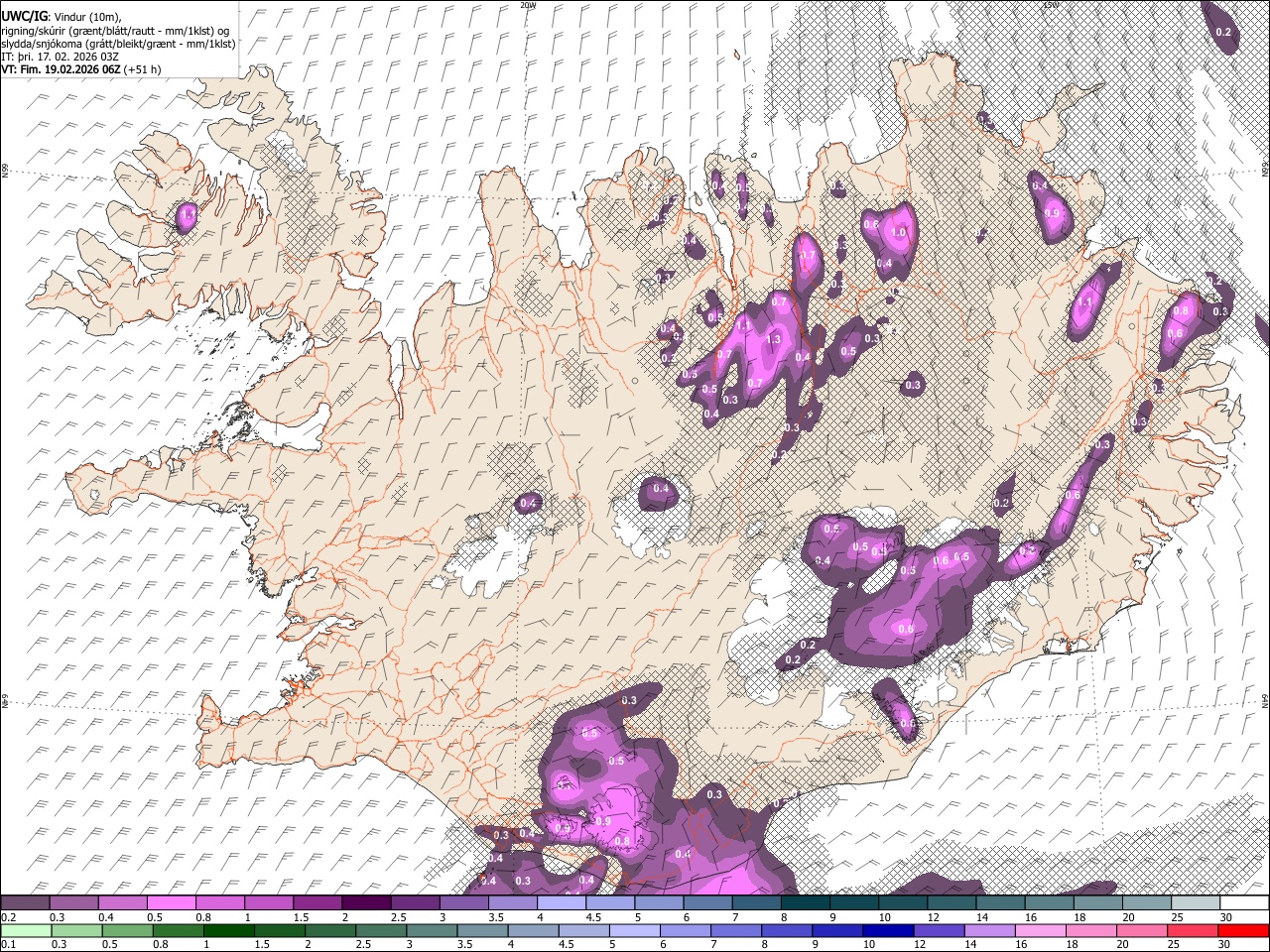Pick the red 25 swatch in the lower legend
1270x952 pixels.
click(x=1192, y=930)
